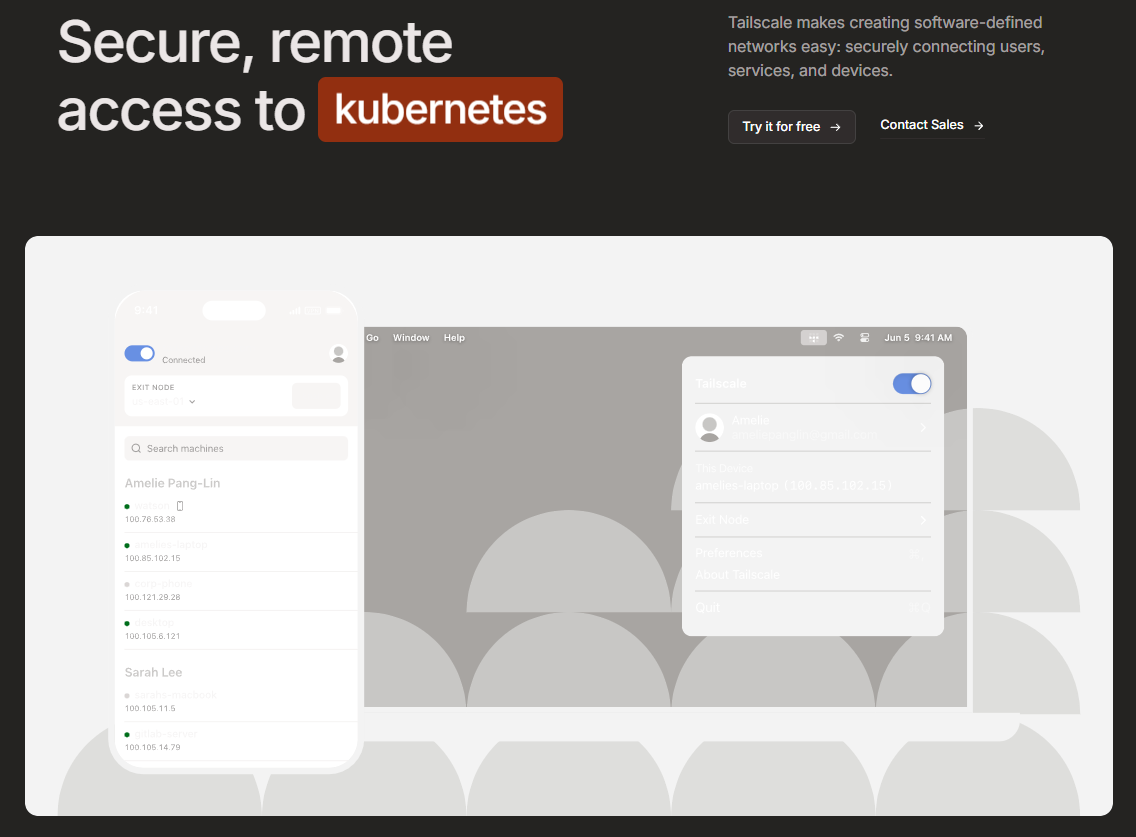Click the magnifier icon in Search machines

click(x=136, y=449)
